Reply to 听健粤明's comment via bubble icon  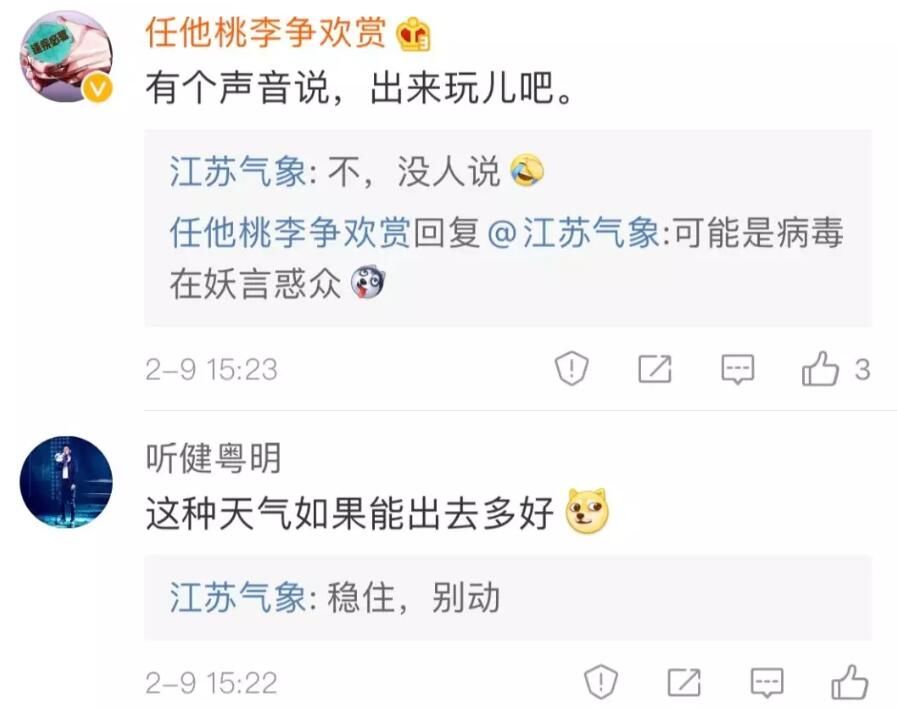point(767,683)
